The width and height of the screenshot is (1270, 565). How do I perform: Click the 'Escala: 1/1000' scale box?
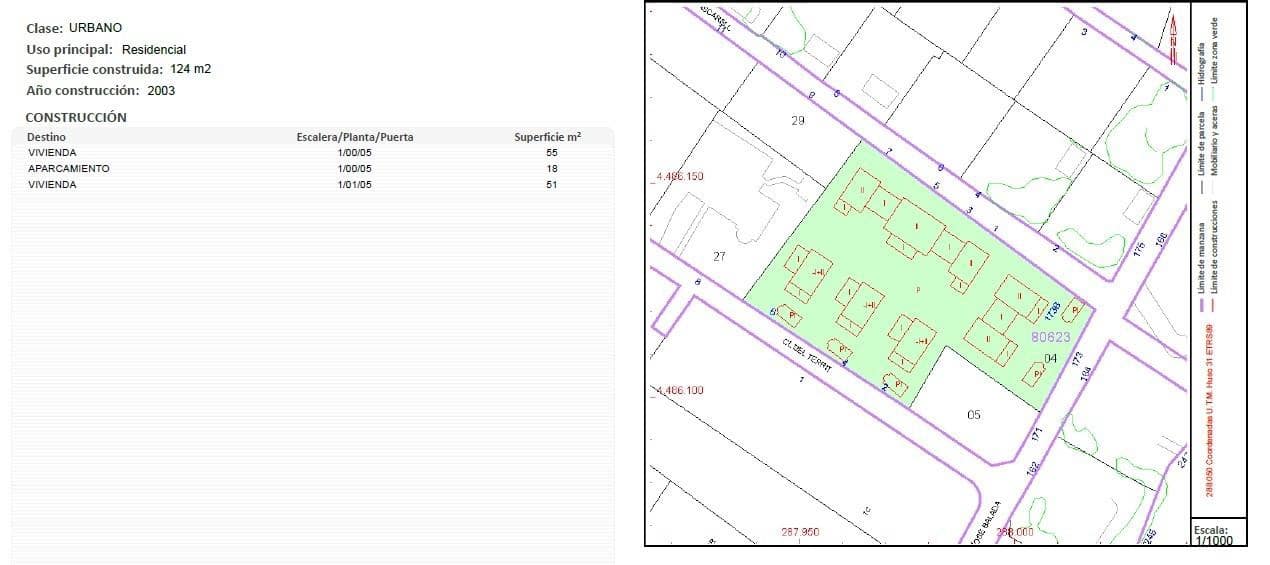pos(1219,535)
